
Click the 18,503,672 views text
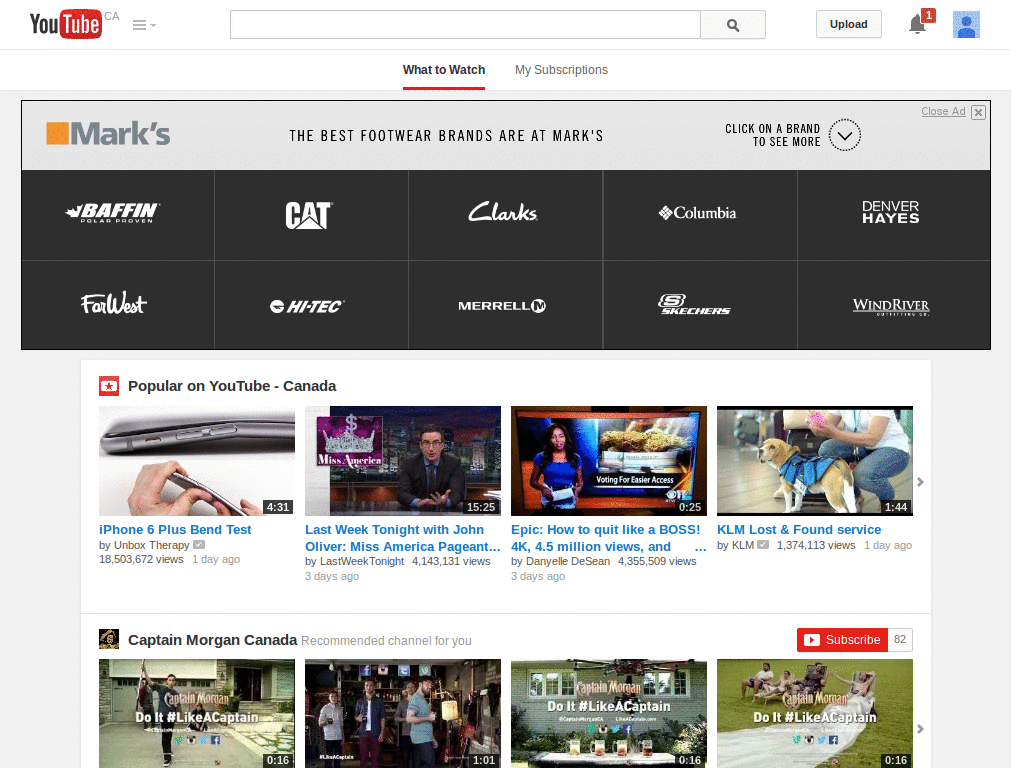coord(141,560)
